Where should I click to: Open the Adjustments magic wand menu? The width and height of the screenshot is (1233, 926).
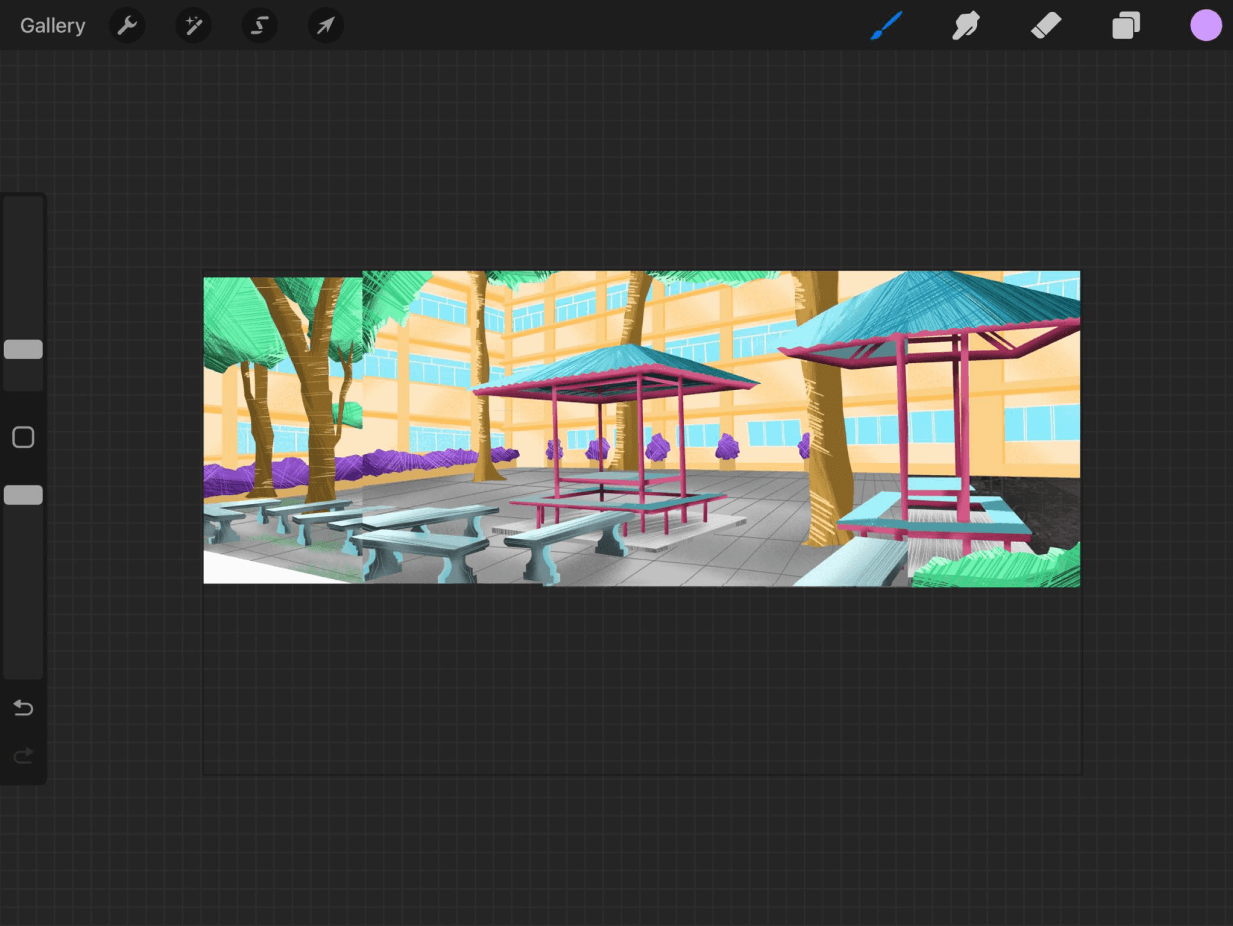pos(193,25)
